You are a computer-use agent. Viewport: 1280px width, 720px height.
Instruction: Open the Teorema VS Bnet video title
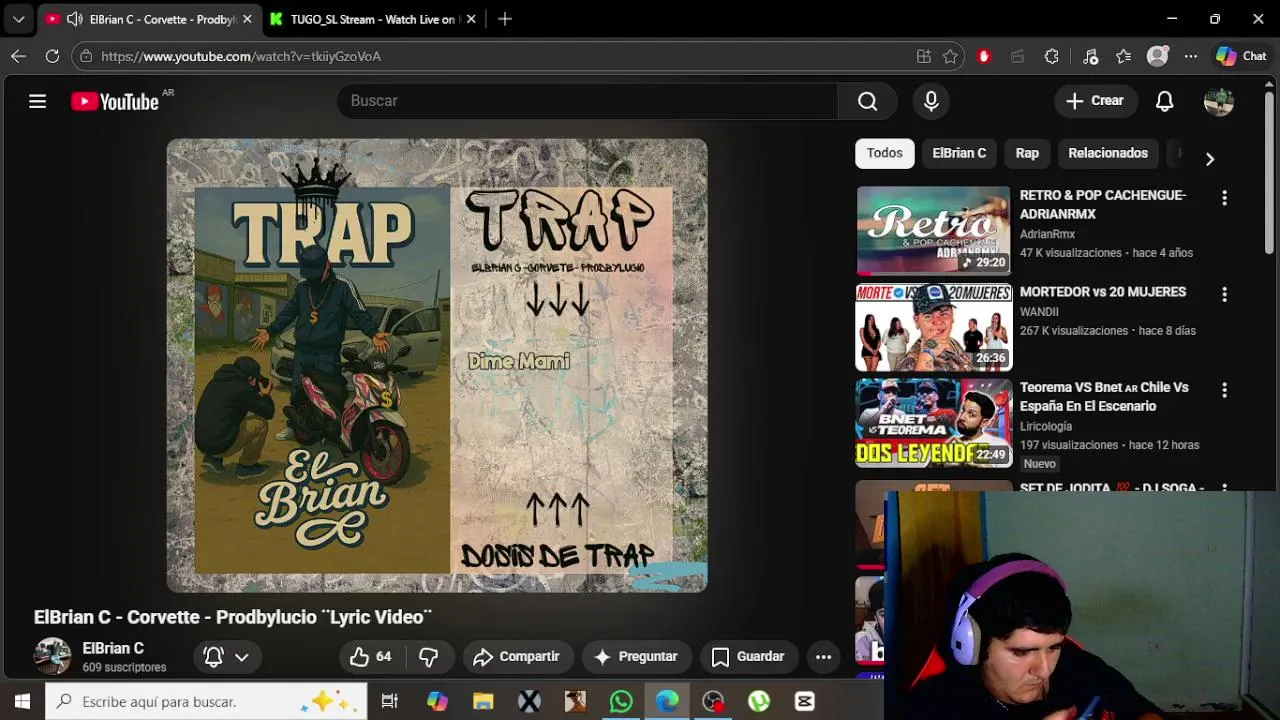(1104, 397)
